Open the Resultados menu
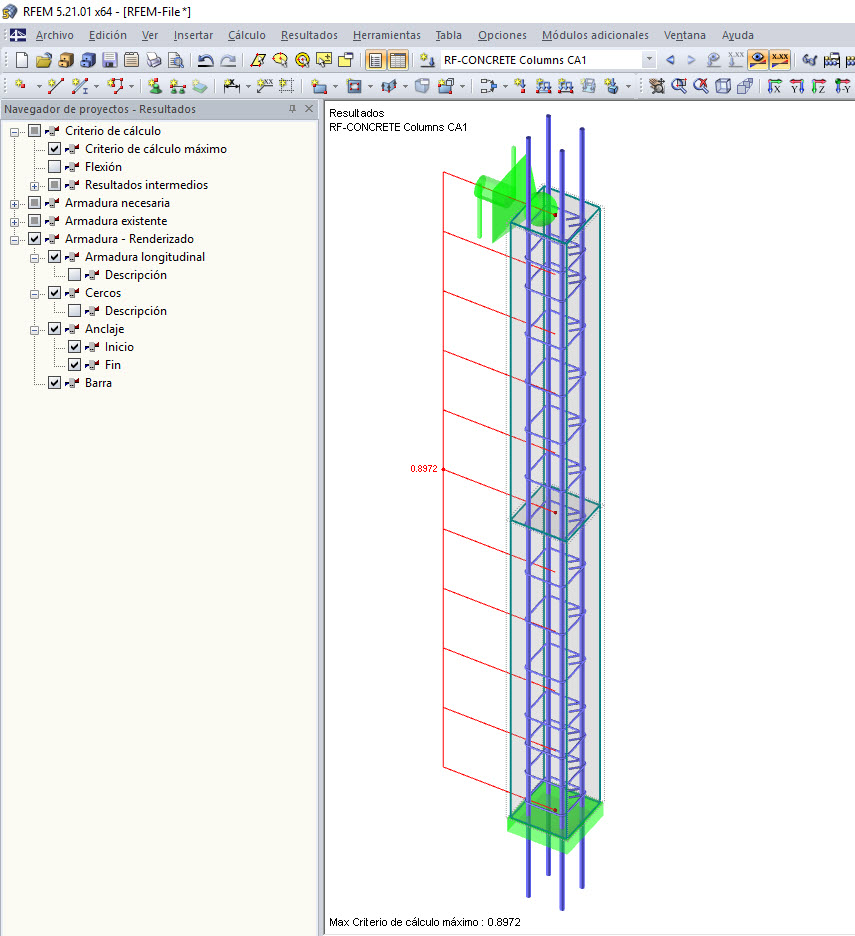Image resolution: width=855 pixels, height=936 pixels. pyautogui.click(x=309, y=35)
